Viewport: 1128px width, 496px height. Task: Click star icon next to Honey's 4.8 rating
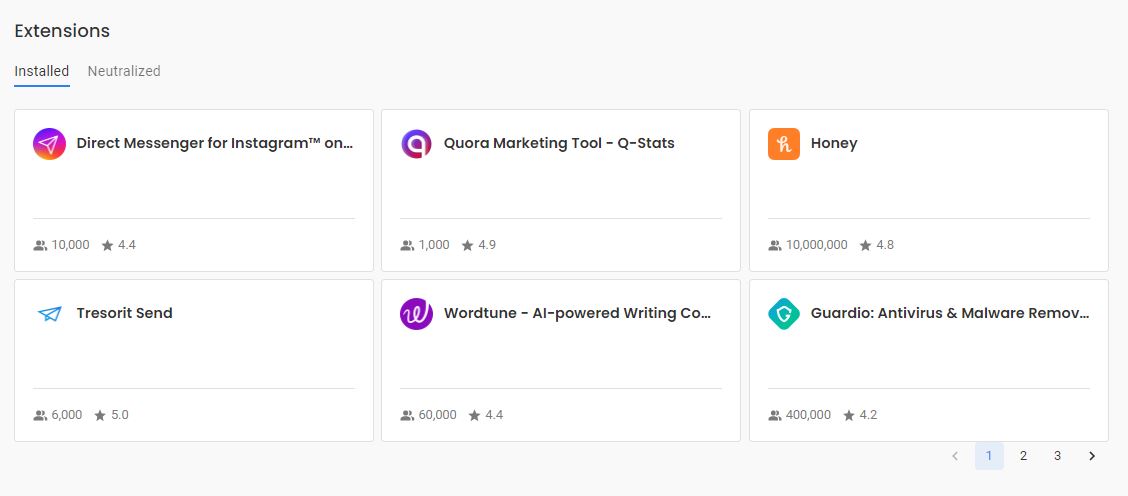865,245
